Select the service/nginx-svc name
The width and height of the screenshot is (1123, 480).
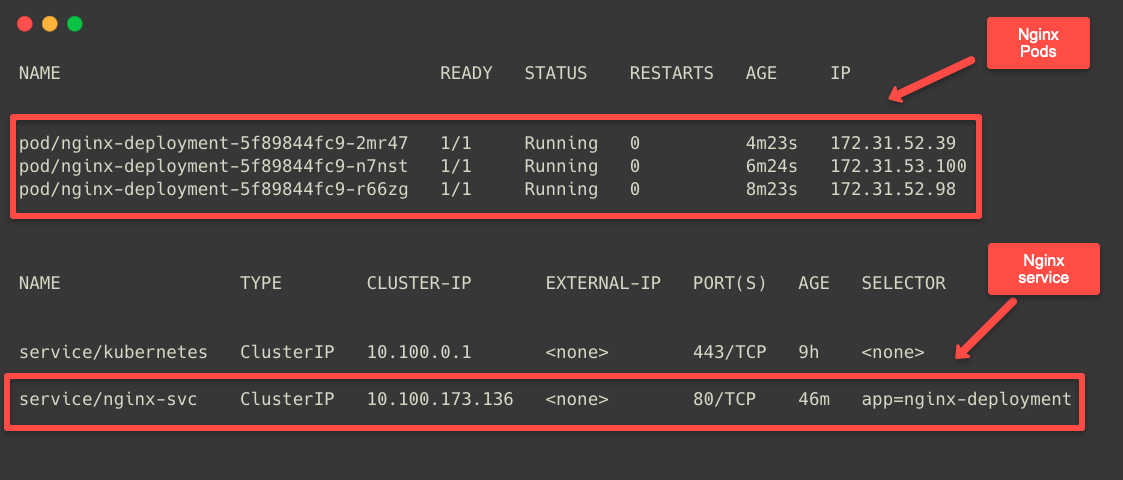[108, 399]
